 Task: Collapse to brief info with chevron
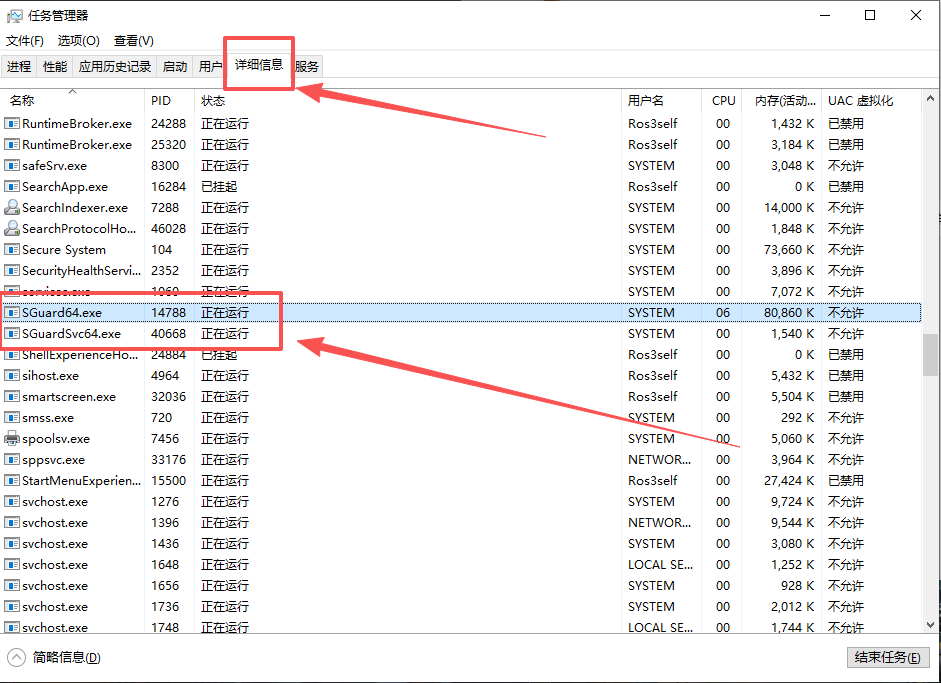17,657
